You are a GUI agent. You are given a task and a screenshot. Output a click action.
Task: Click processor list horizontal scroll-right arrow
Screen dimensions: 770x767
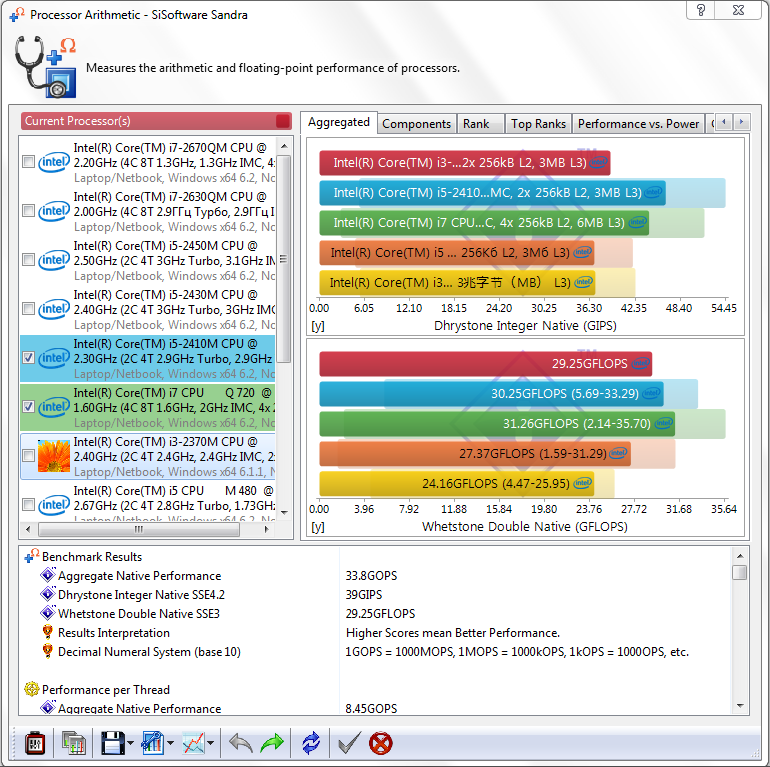[x=267, y=529]
